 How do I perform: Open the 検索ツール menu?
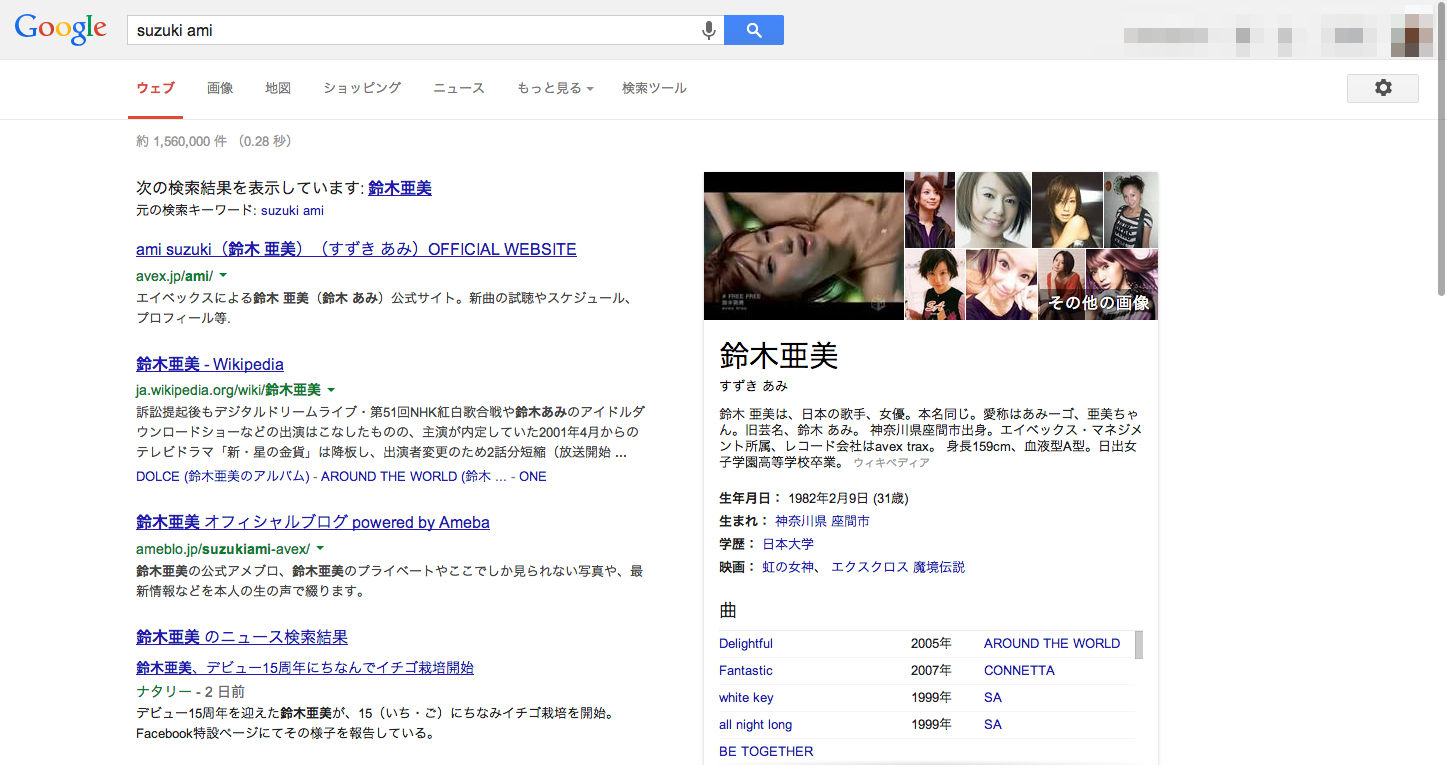[x=654, y=88]
